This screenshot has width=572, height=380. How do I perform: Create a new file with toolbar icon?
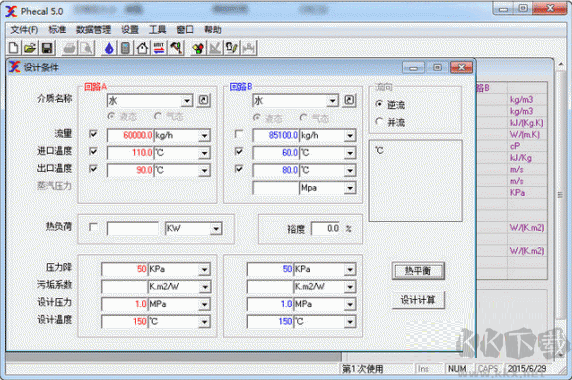(13, 48)
